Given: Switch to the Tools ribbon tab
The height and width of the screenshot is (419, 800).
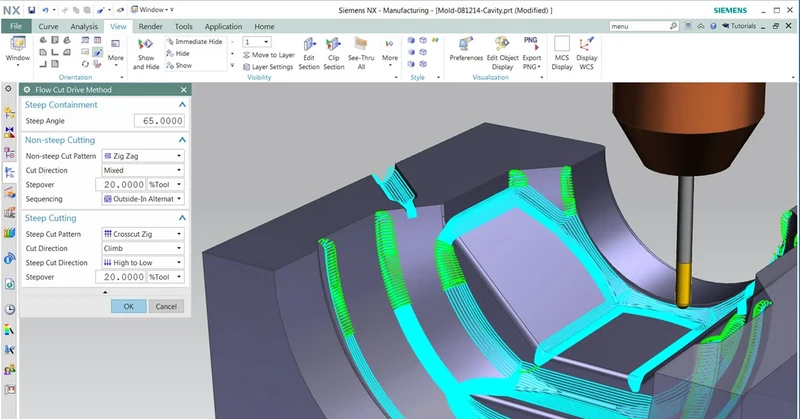Looking at the screenshot, I should pos(184,27).
